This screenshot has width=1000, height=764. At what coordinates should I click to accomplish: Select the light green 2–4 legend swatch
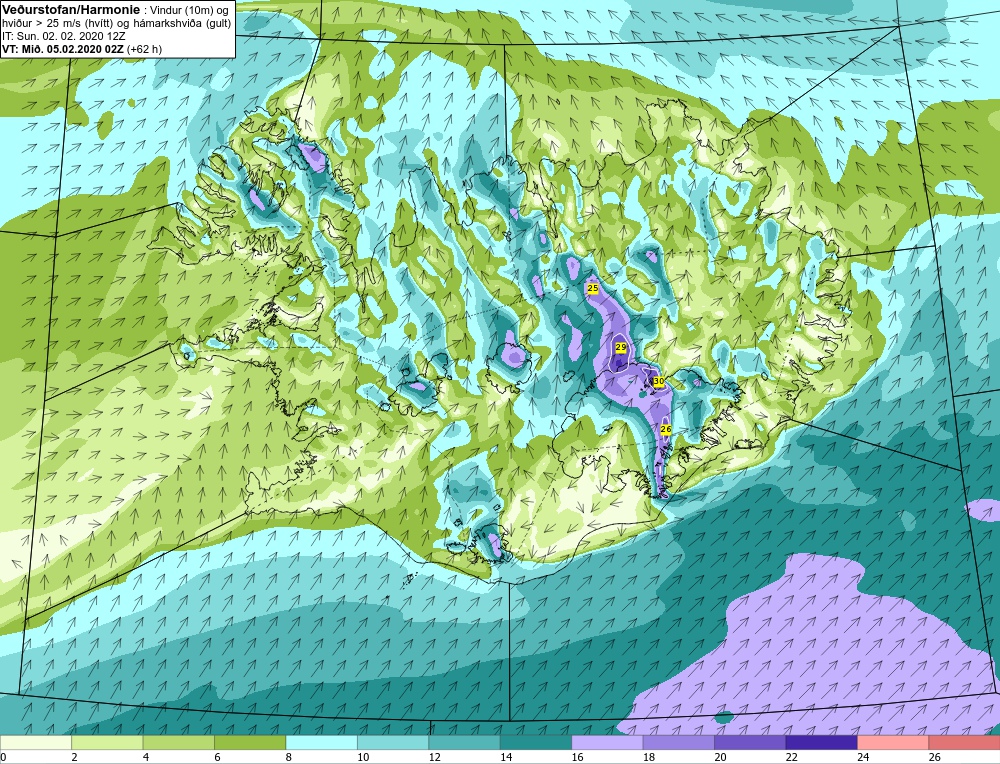[x=107, y=742]
